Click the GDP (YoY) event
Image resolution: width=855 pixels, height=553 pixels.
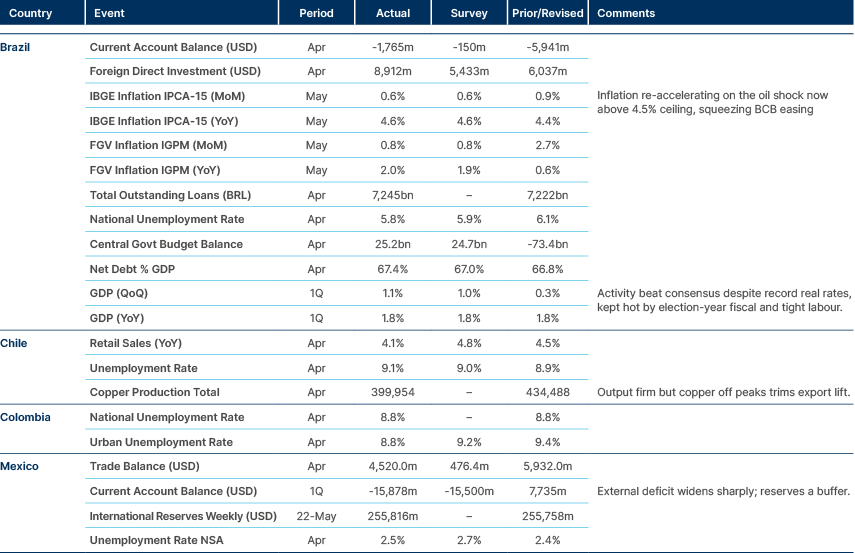point(117,318)
